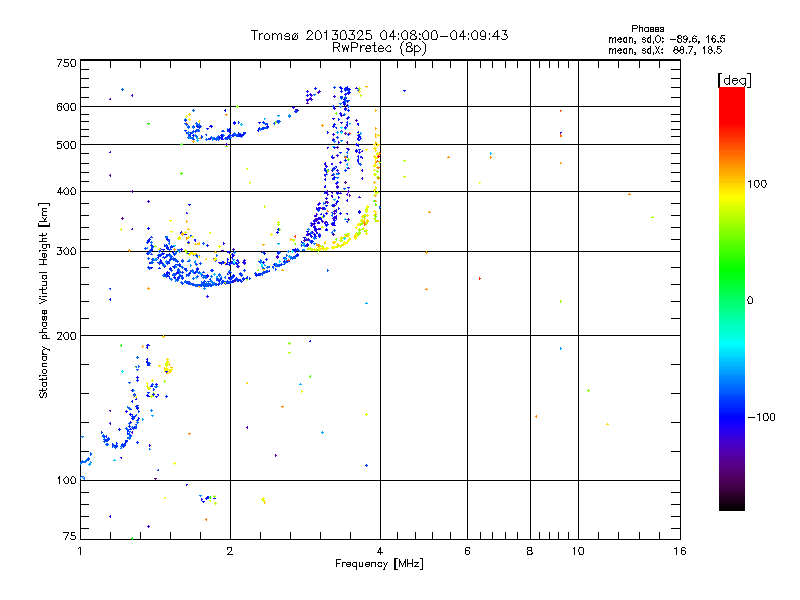Click the x-axis '16' tick label
Viewport: 800px width, 600px height.
[x=680, y=551]
